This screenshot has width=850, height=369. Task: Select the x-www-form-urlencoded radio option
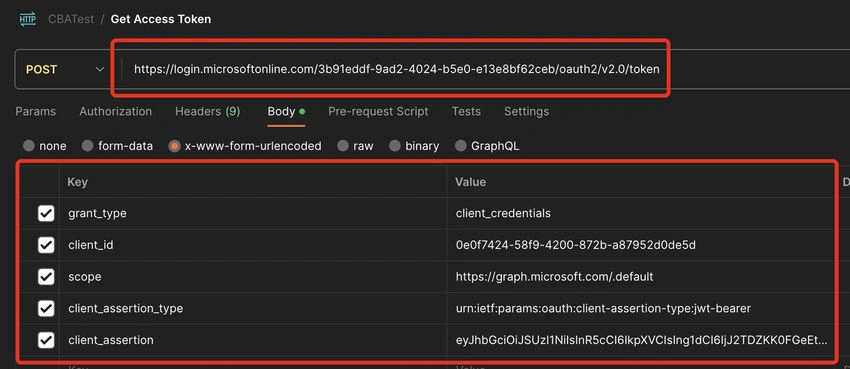174,146
